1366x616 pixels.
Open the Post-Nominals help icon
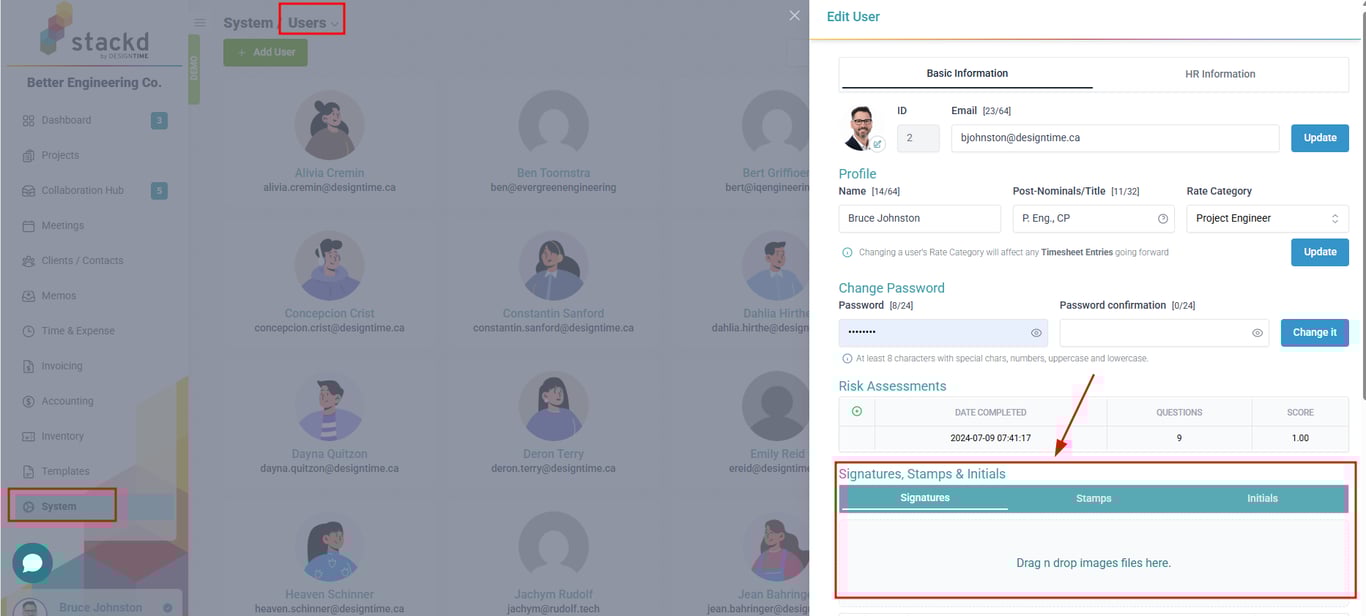click(1163, 218)
